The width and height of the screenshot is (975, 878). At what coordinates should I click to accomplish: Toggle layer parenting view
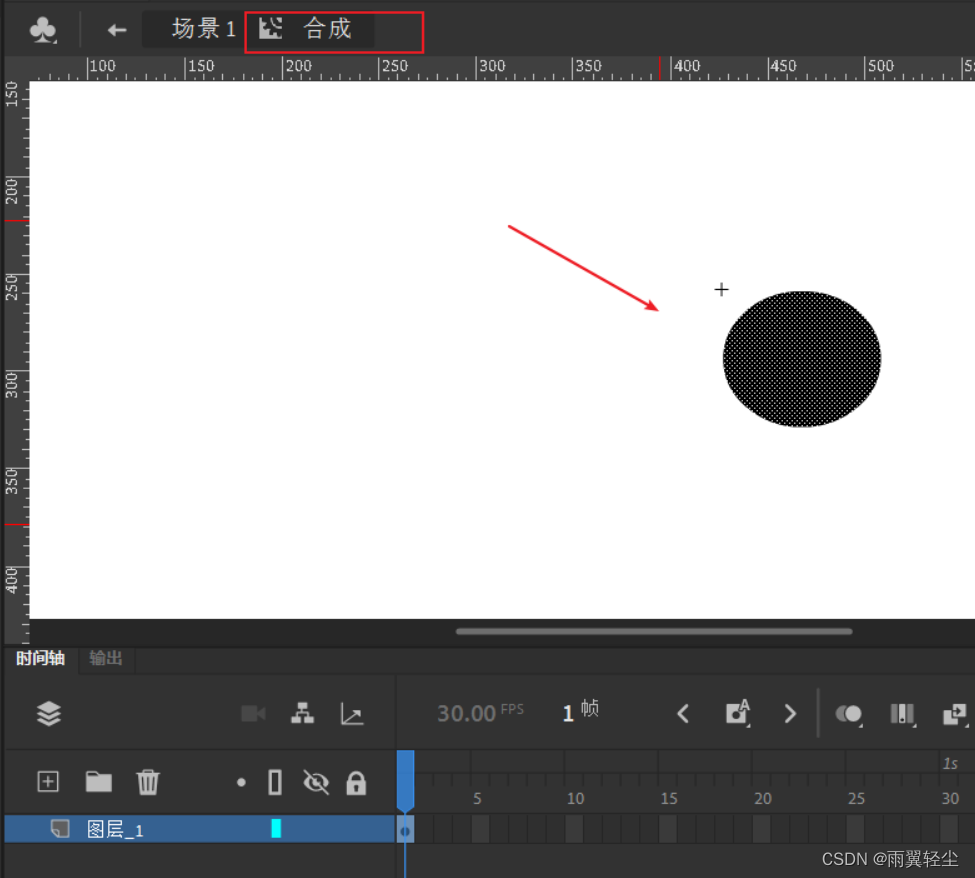[302, 713]
